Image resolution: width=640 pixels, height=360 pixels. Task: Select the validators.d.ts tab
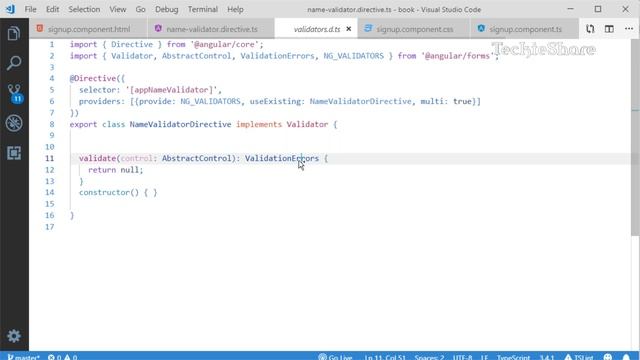(x=317, y=29)
